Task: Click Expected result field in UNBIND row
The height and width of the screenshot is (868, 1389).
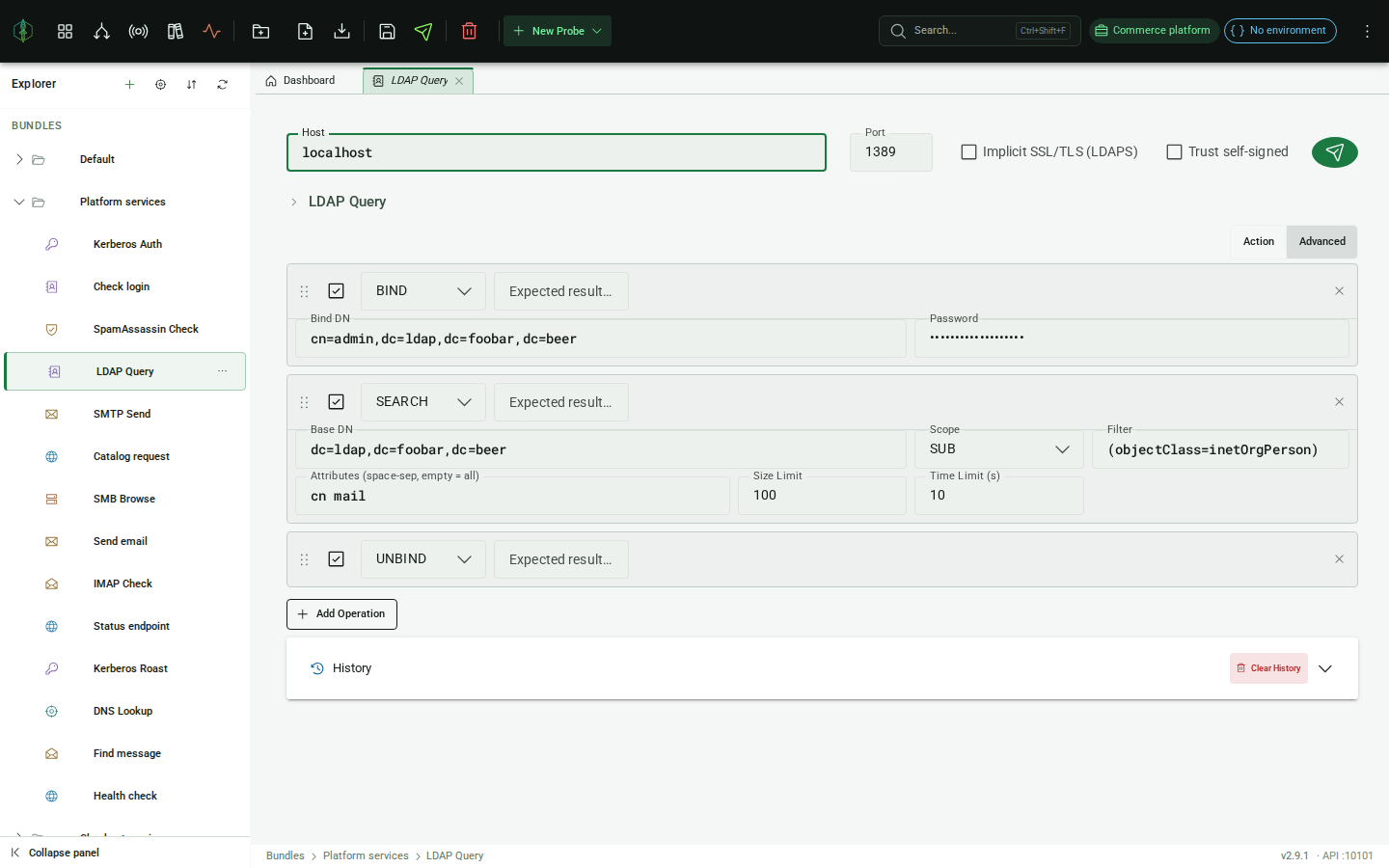Action: [560, 559]
